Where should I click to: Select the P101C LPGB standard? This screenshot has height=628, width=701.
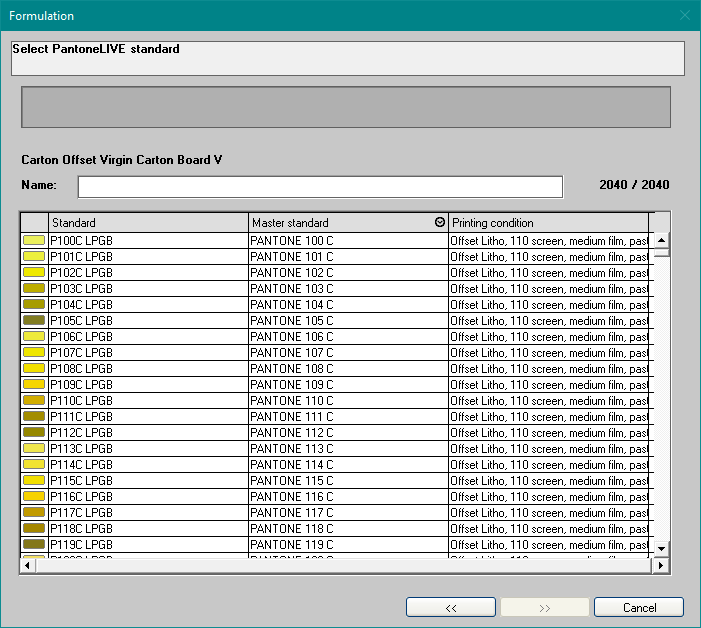[148, 257]
